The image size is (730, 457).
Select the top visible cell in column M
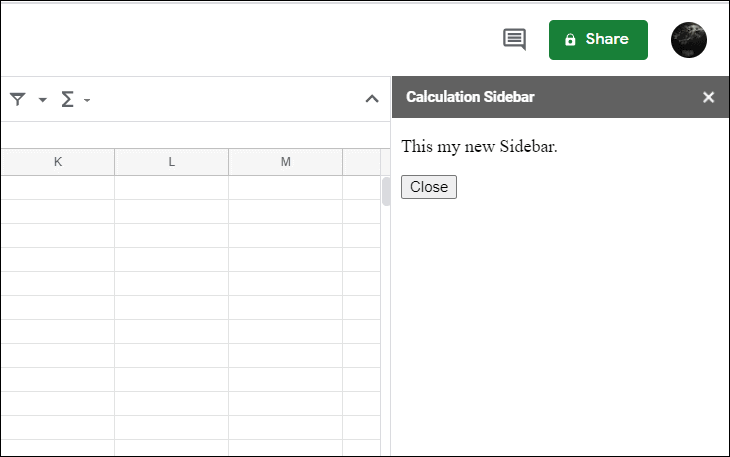285,187
